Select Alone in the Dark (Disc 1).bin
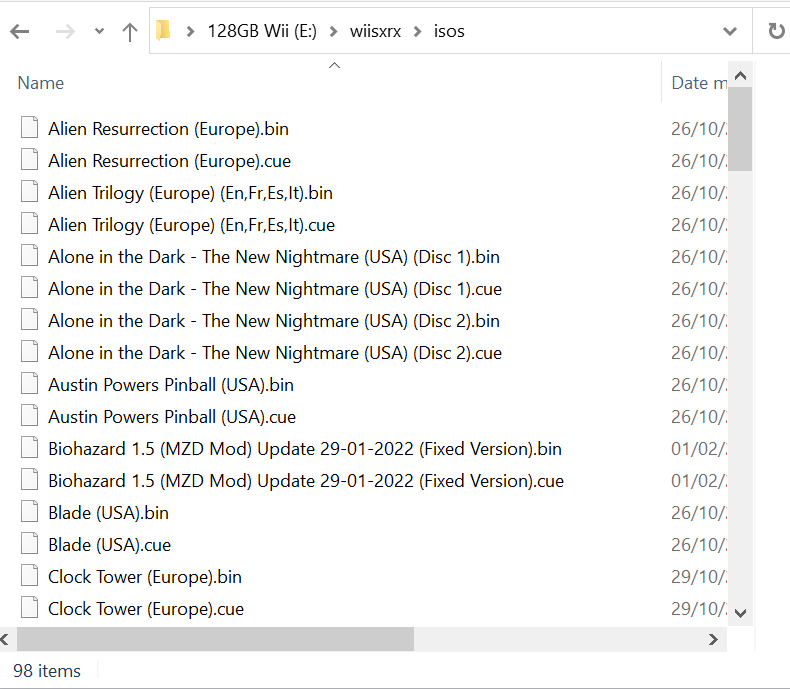The image size is (790, 689). click(274, 257)
